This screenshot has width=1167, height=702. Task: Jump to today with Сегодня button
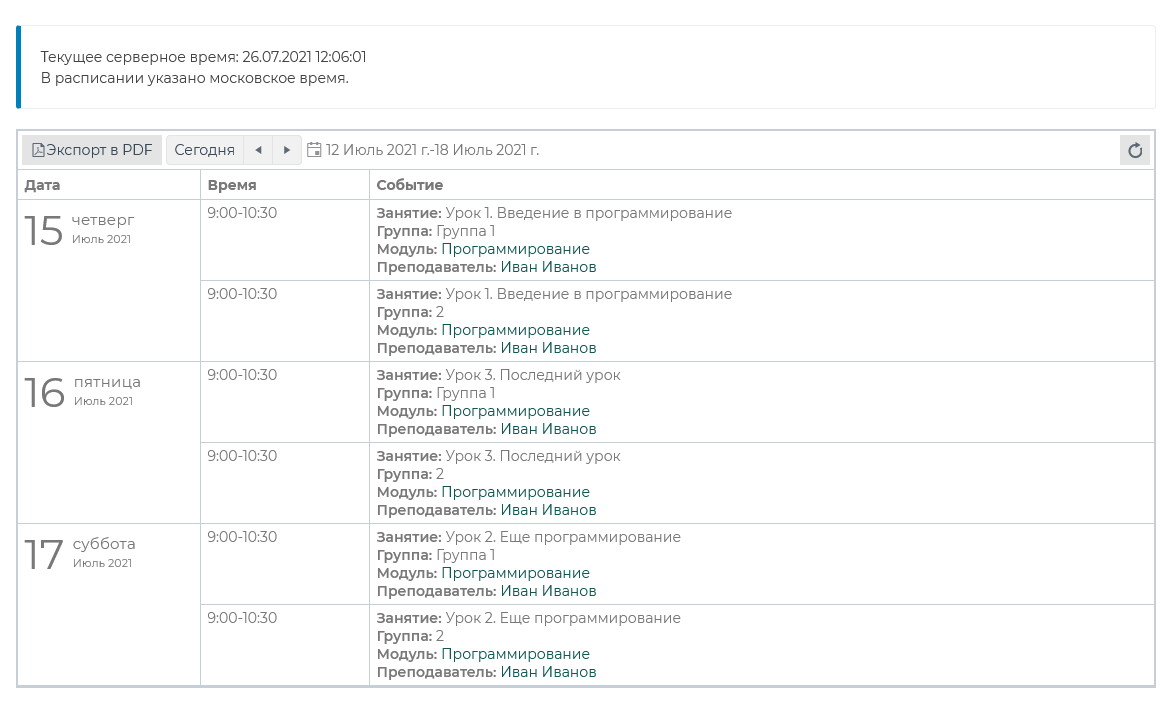click(x=204, y=150)
